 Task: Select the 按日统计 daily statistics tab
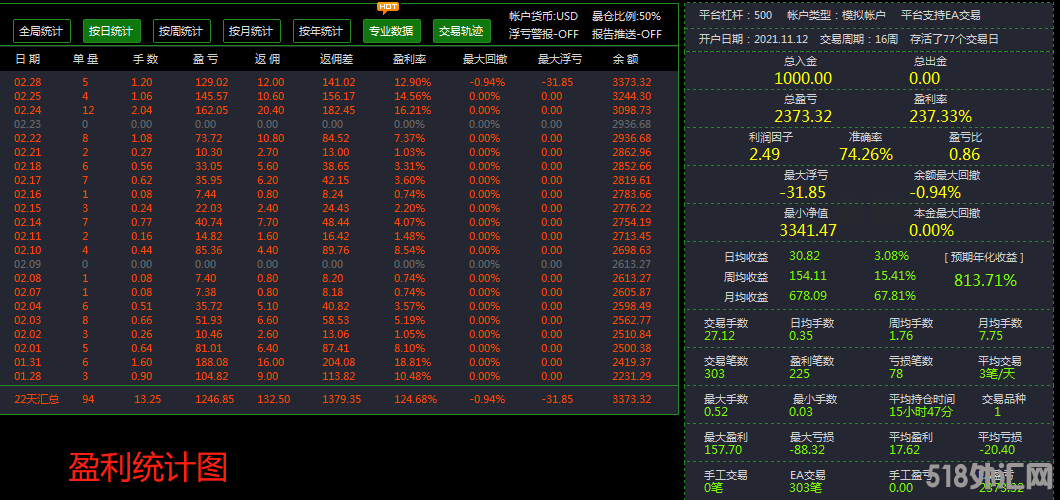pyautogui.click(x=112, y=31)
